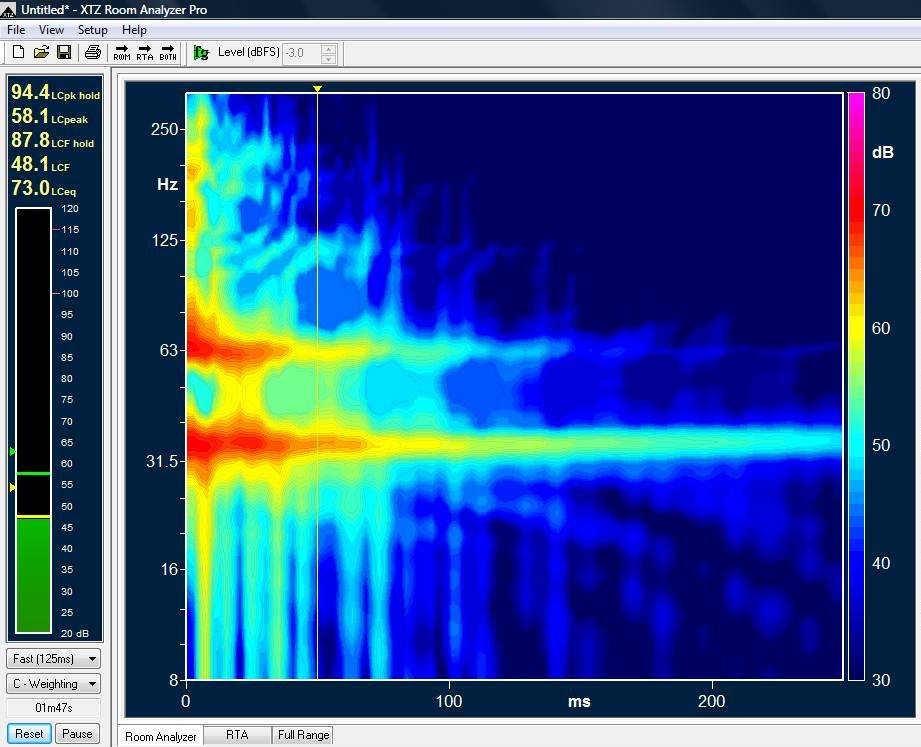This screenshot has width=921, height=747.
Task: Increase Level dBFS with the up stepper
Action: tap(329, 49)
